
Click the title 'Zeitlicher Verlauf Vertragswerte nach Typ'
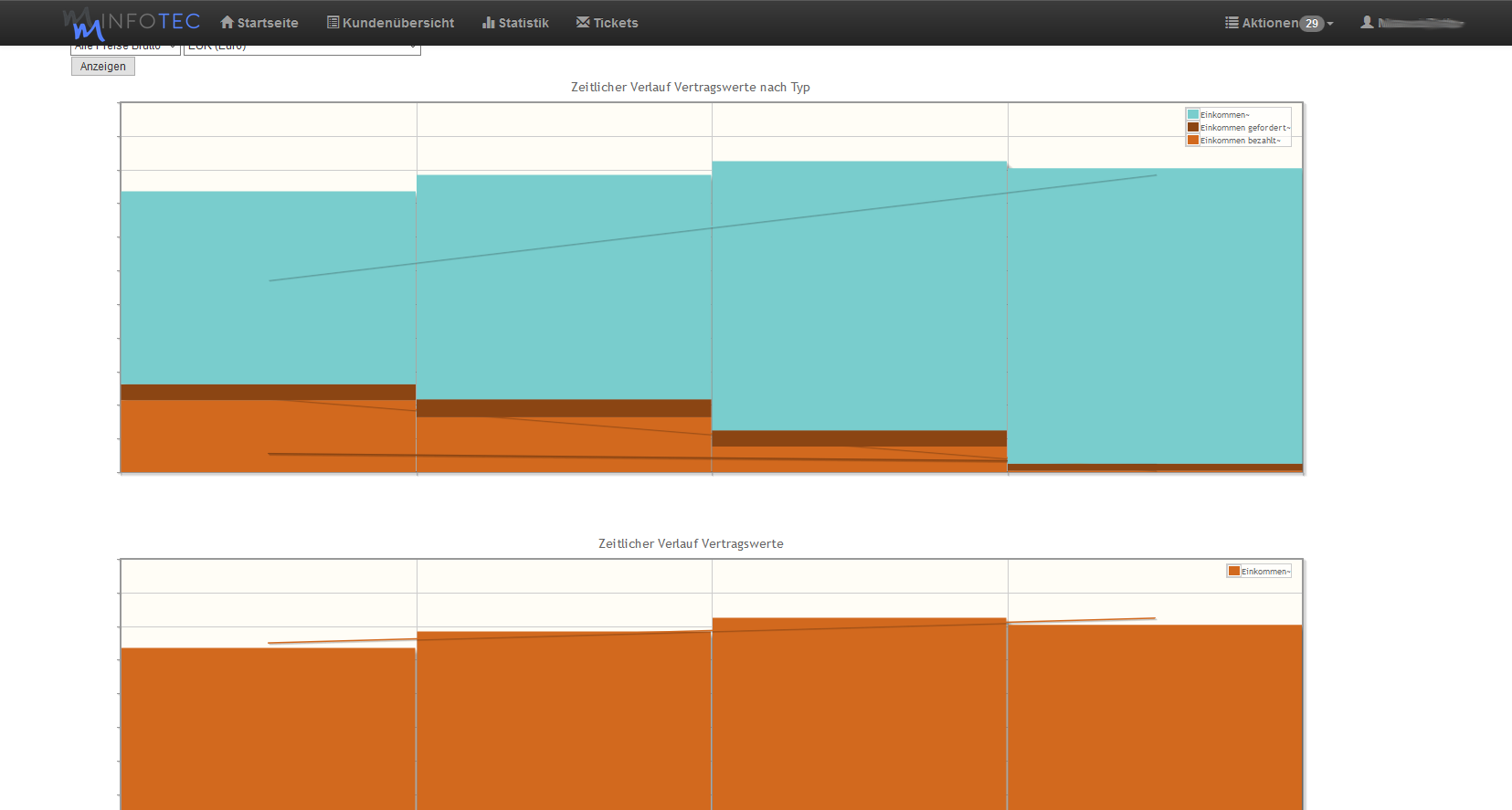coord(691,87)
